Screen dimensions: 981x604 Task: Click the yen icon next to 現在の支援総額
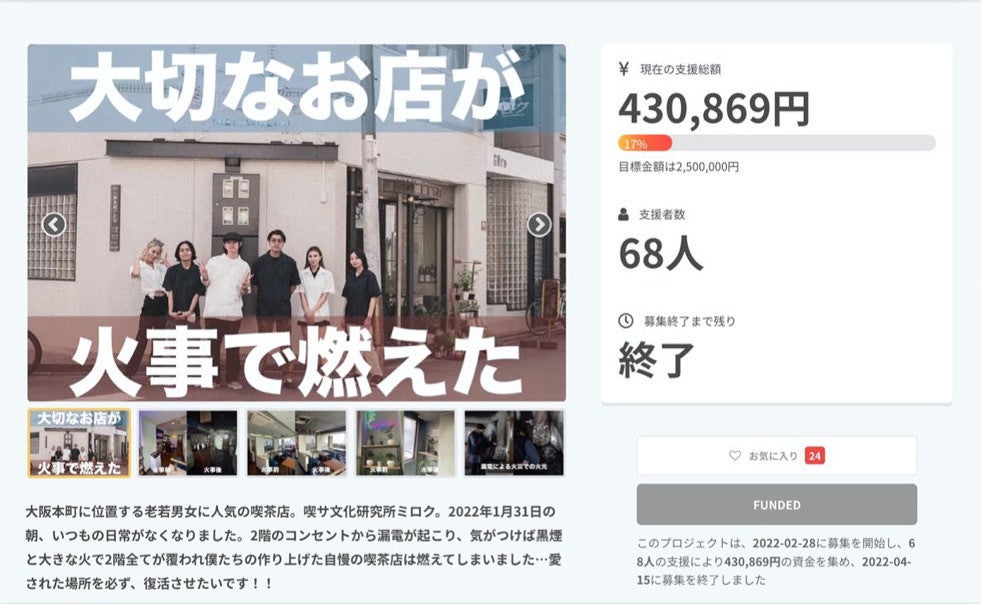[x=623, y=69]
